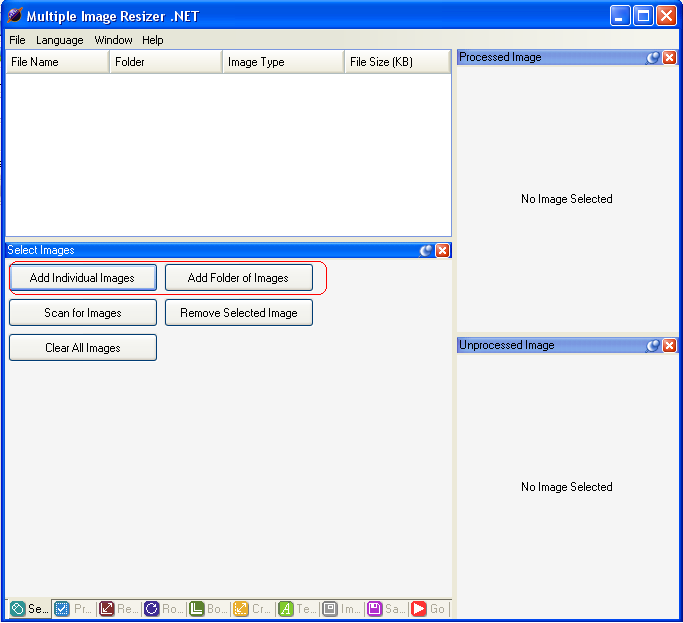Sort by the File Size (KB) column header
This screenshot has height=623, width=683.
click(x=398, y=61)
